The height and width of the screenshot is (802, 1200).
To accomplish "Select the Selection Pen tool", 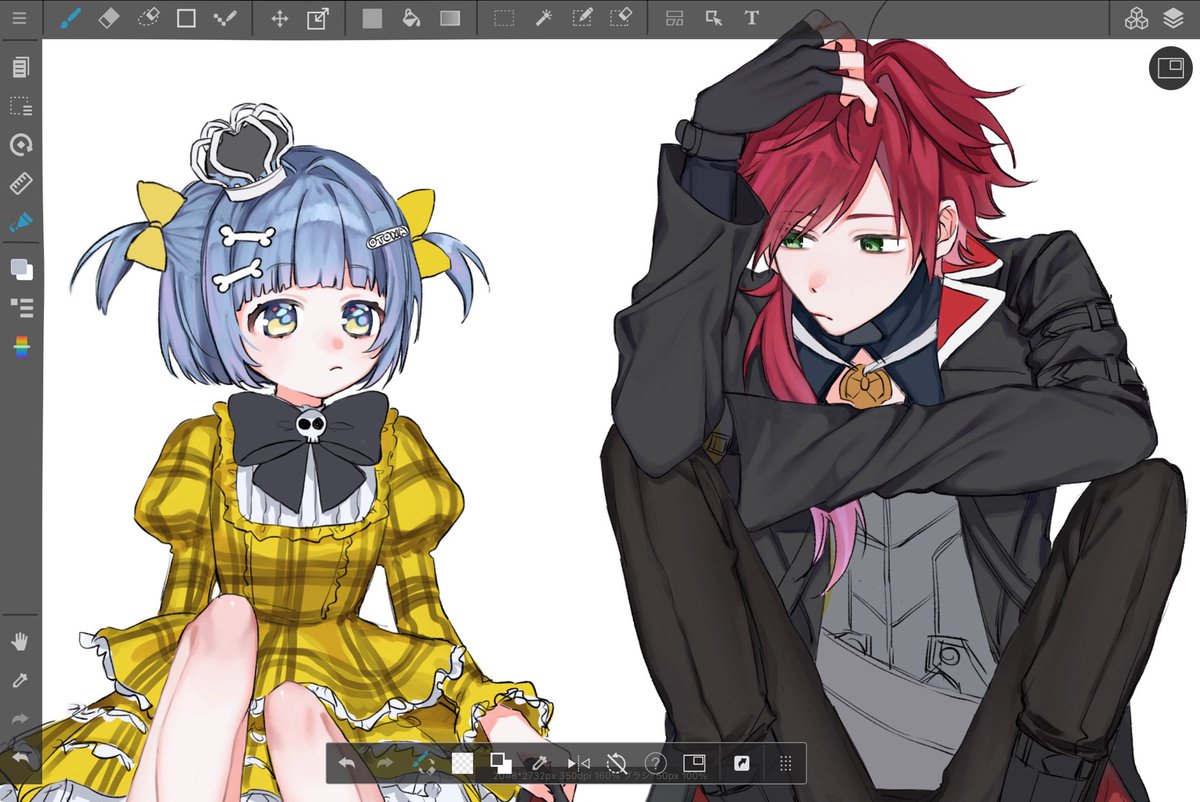I will (582, 18).
